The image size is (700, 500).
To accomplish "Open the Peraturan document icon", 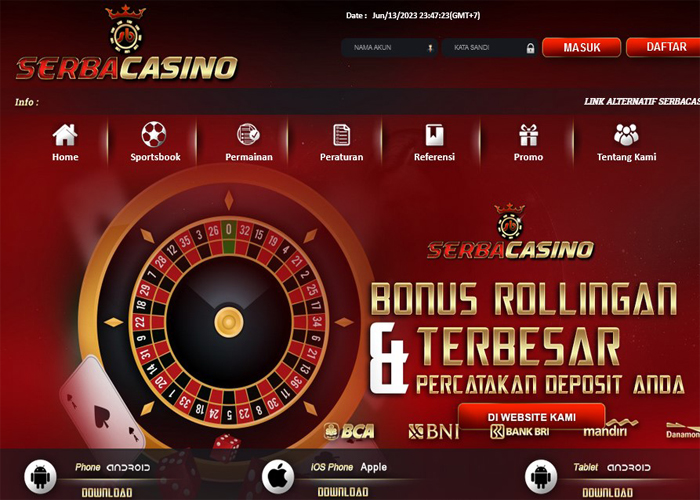I will tap(342, 135).
